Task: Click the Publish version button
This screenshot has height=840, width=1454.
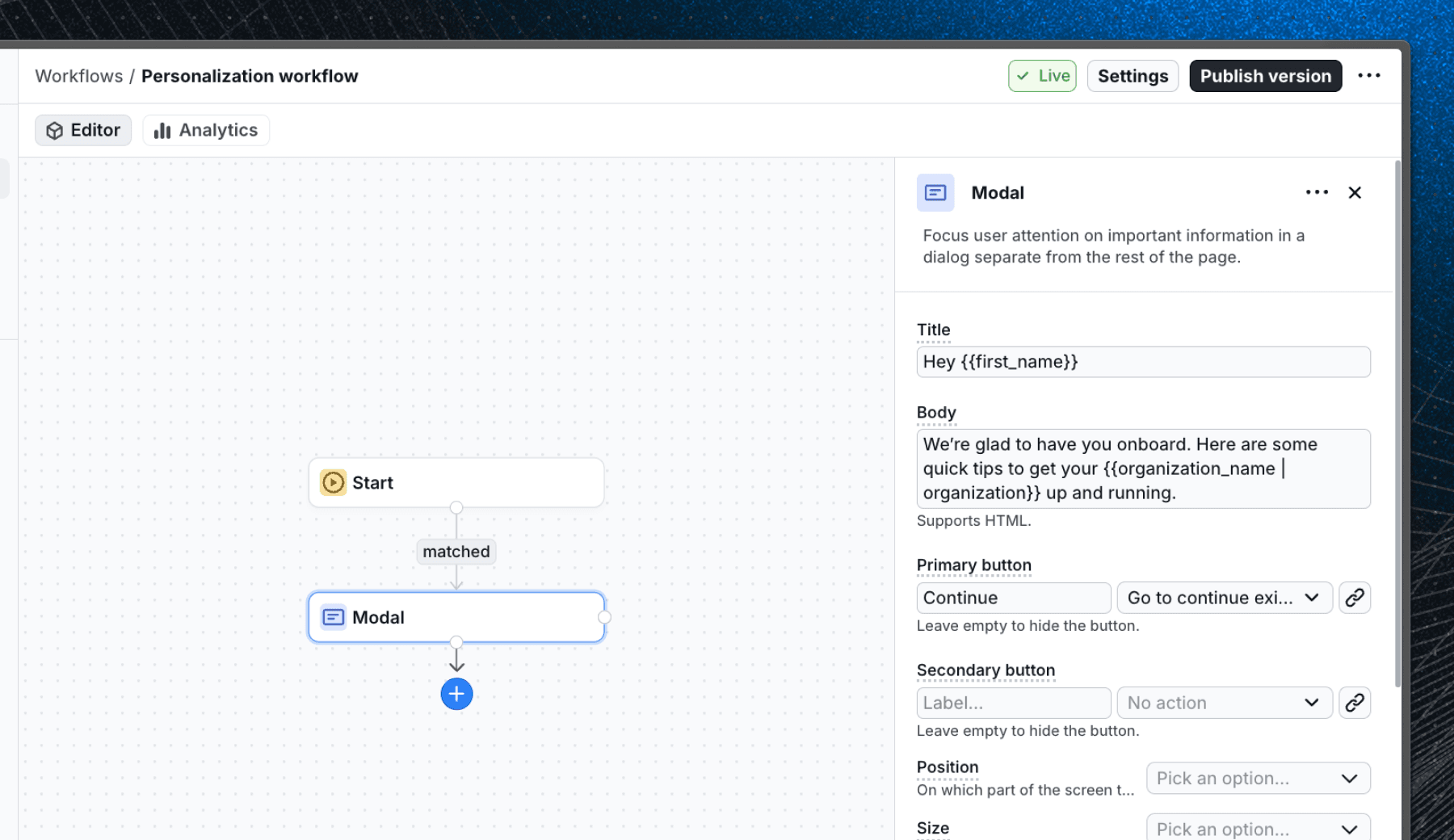Action: click(1265, 75)
